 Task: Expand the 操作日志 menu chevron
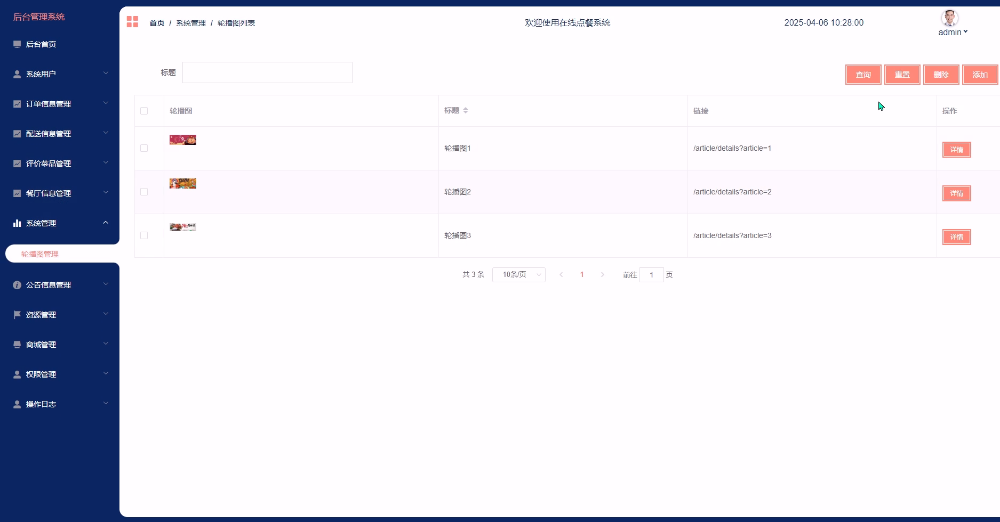106,403
